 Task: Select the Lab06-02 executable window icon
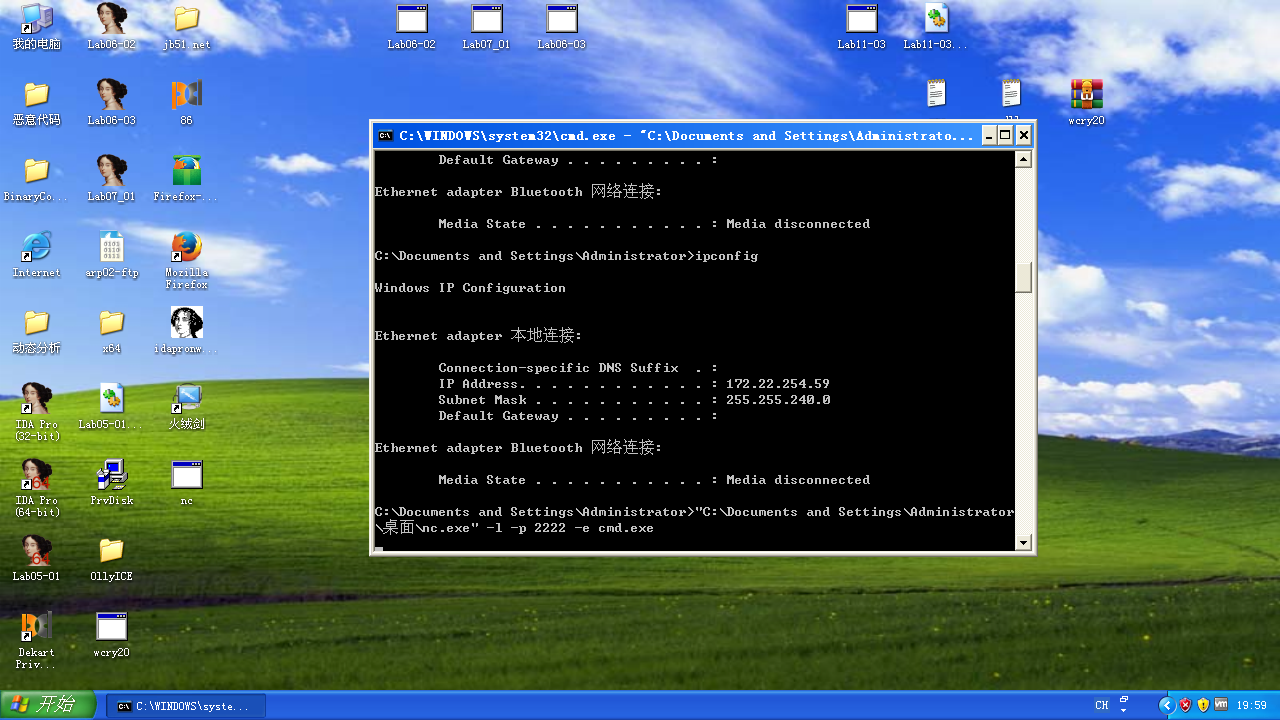click(412, 27)
